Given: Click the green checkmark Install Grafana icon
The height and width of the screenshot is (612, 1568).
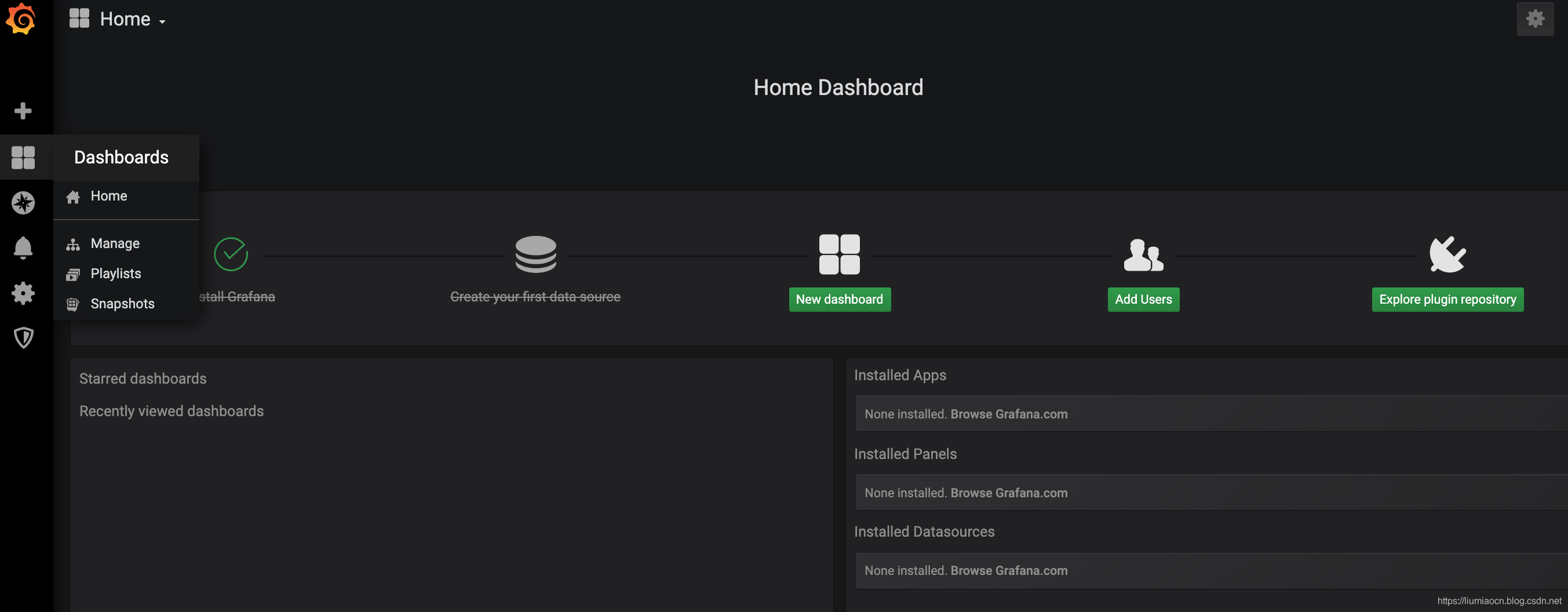Looking at the screenshot, I should 231,254.
